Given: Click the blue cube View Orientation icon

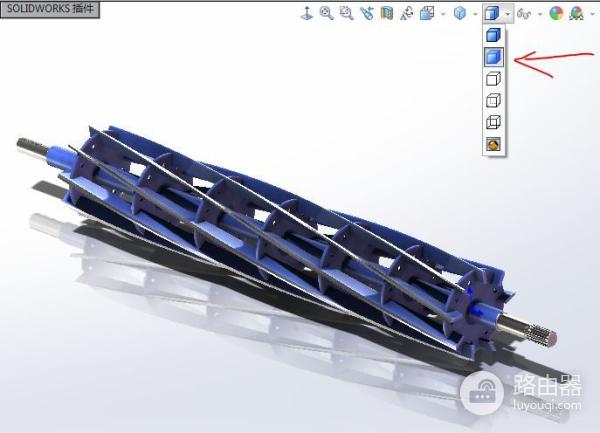Looking at the screenshot, I should [459, 13].
